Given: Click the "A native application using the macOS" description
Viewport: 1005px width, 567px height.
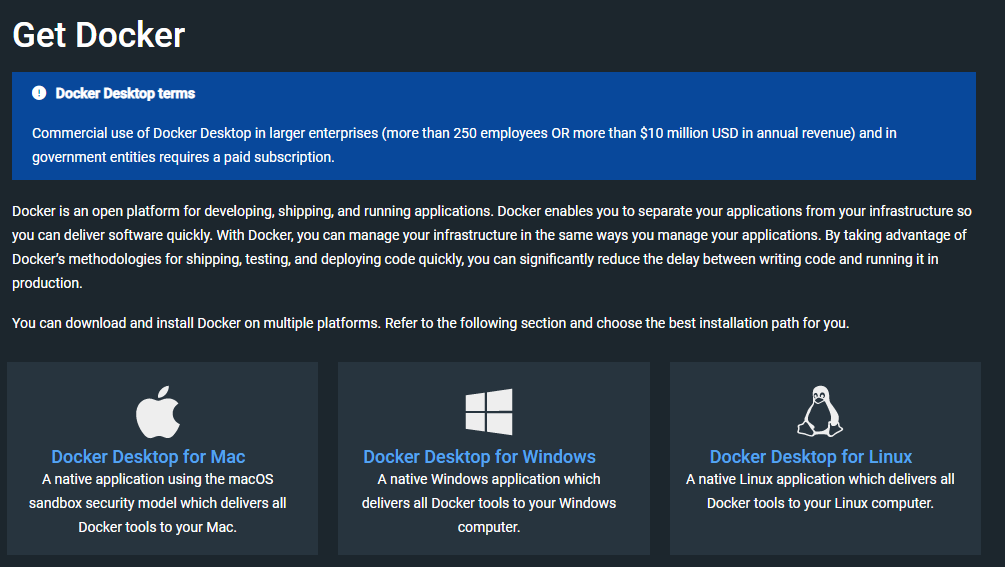Looking at the screenshot, I should tap(158, 503).
